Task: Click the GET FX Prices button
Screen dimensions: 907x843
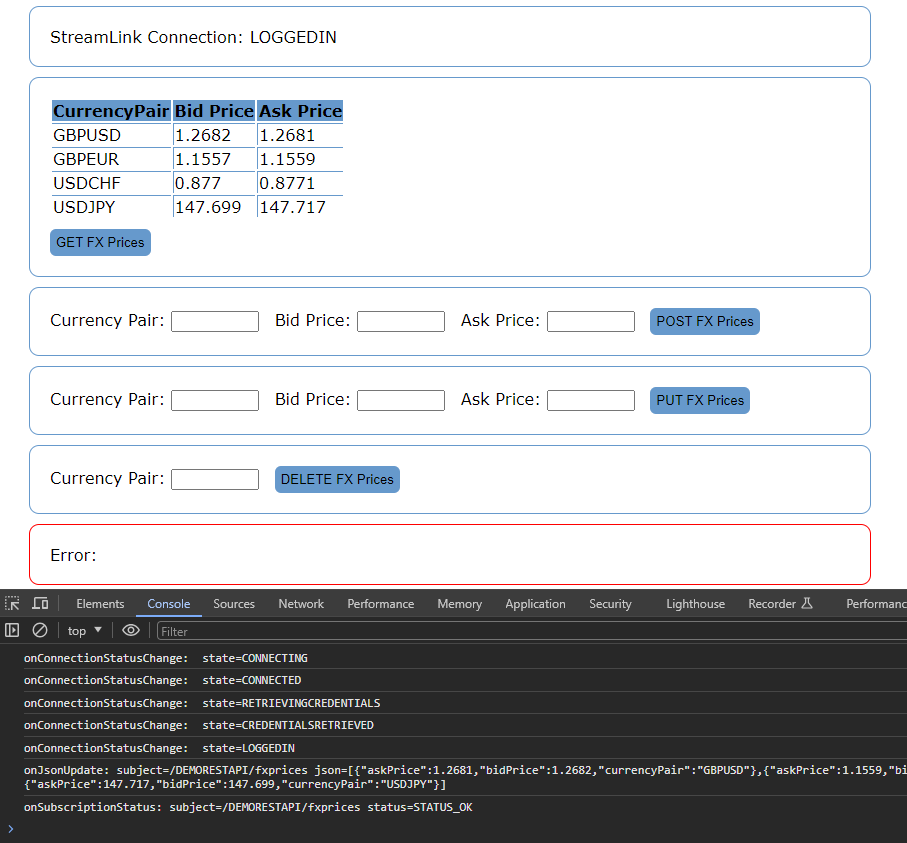Action: (x=100, y=242)
